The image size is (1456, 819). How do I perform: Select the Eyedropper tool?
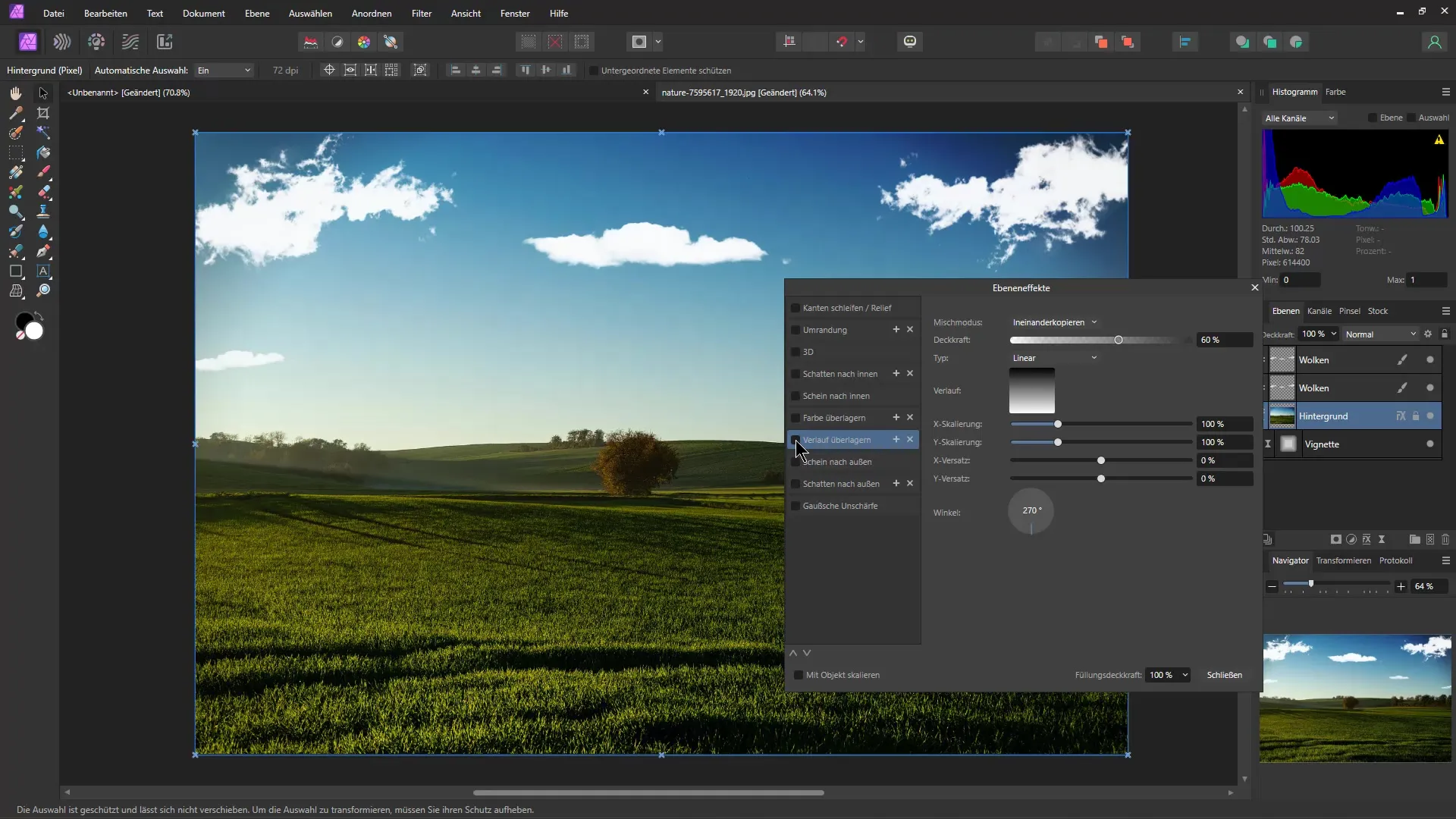pos(15,211)
